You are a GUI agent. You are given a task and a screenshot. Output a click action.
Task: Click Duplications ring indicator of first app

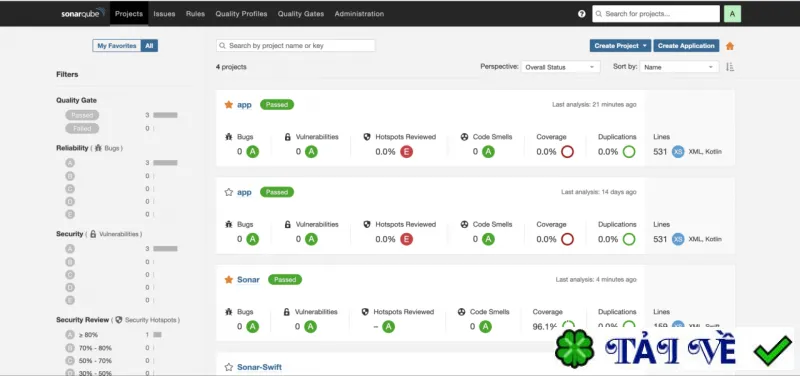pos(629,152)
